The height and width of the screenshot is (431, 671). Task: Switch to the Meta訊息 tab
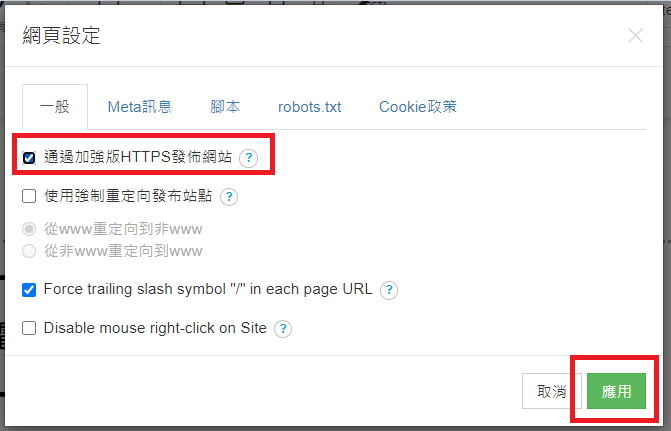(140, 107)
